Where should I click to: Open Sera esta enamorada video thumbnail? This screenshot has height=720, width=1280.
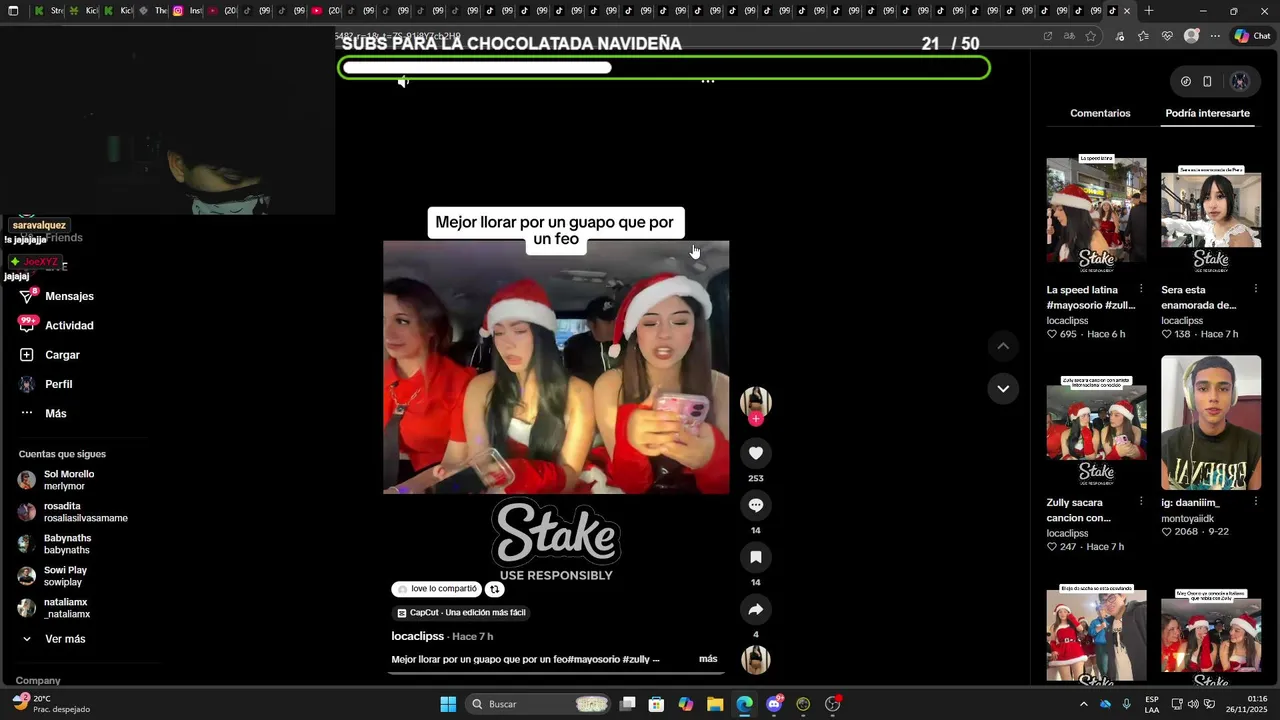(1211, 218)
